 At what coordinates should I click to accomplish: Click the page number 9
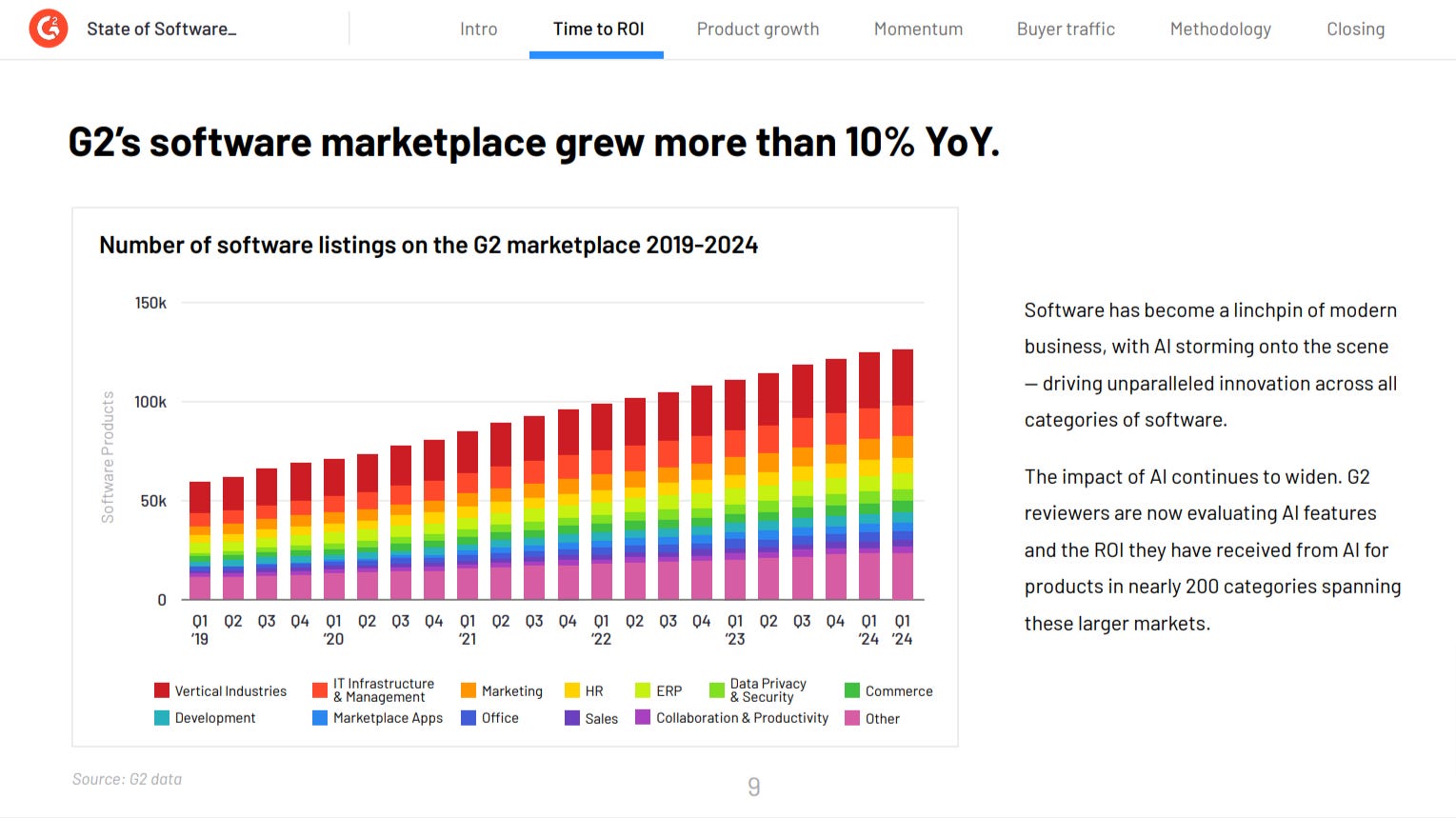[x=754, y=787]
